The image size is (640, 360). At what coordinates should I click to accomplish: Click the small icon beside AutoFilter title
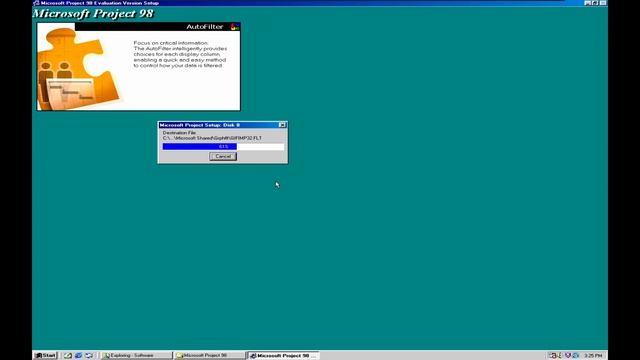coord(235,27)
